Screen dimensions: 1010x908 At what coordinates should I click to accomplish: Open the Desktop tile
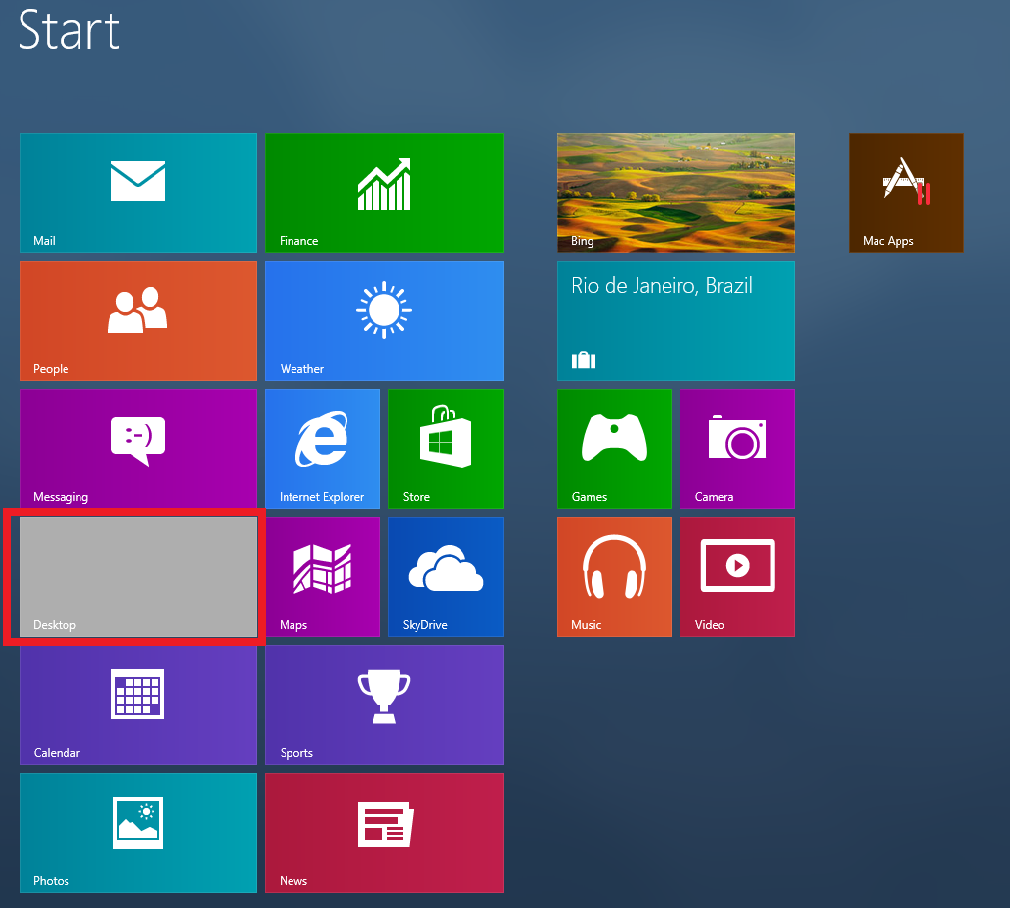[x=138, y=577]
